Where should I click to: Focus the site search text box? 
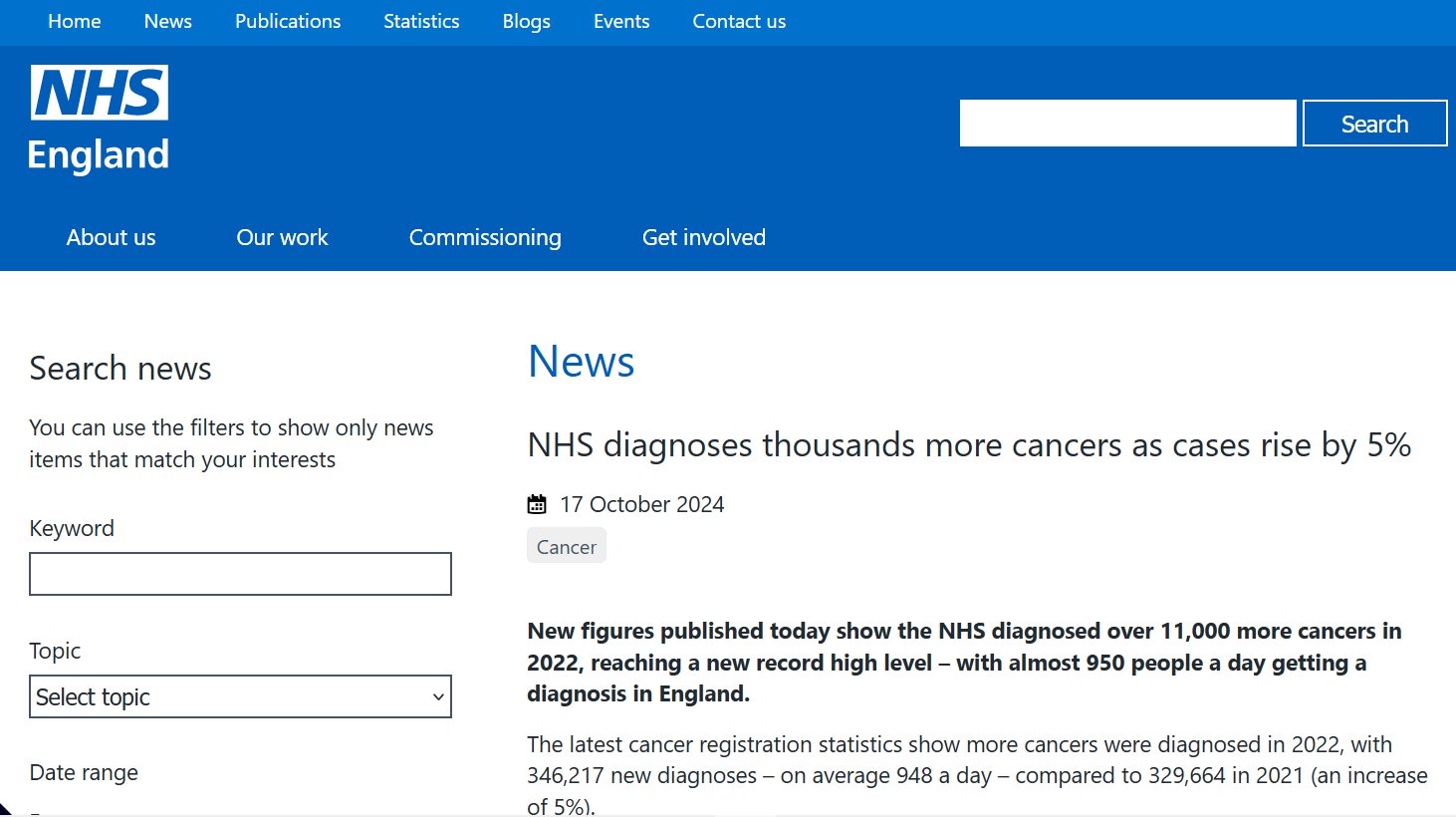(x=1127, y=124)
